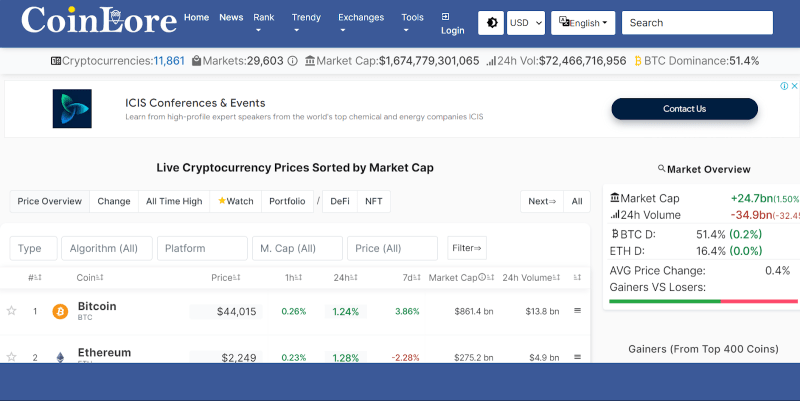Click the Filter button

pos(467,248)
